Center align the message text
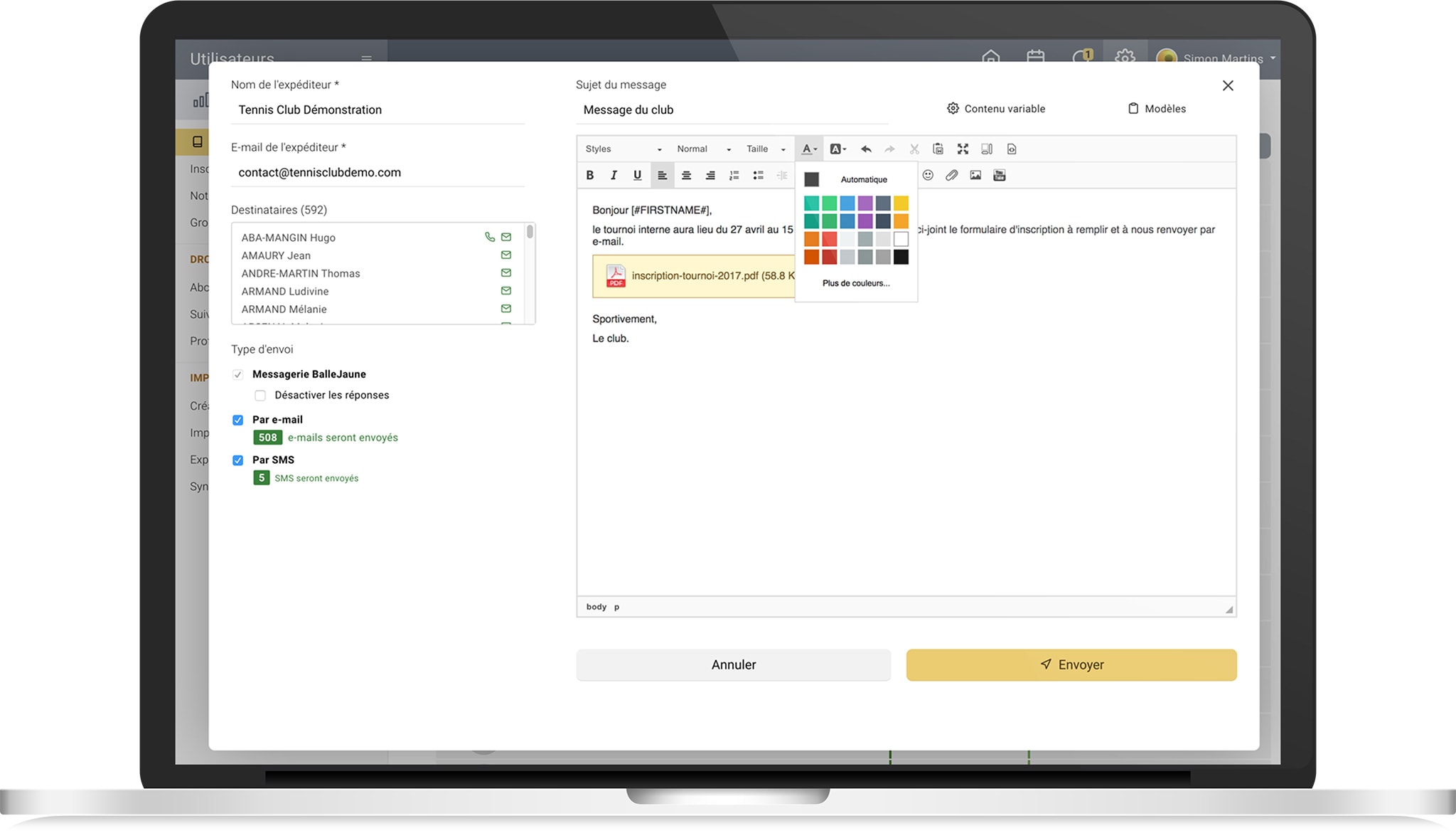This screenshot has width=1456, height=833. (x=686, y=175)
